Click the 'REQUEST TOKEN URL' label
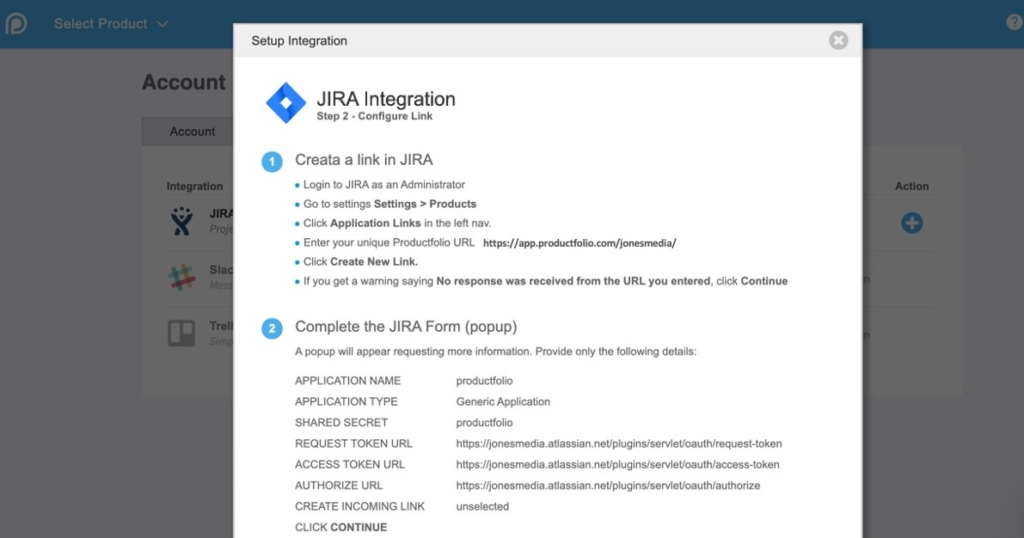 tap(353, 443)
